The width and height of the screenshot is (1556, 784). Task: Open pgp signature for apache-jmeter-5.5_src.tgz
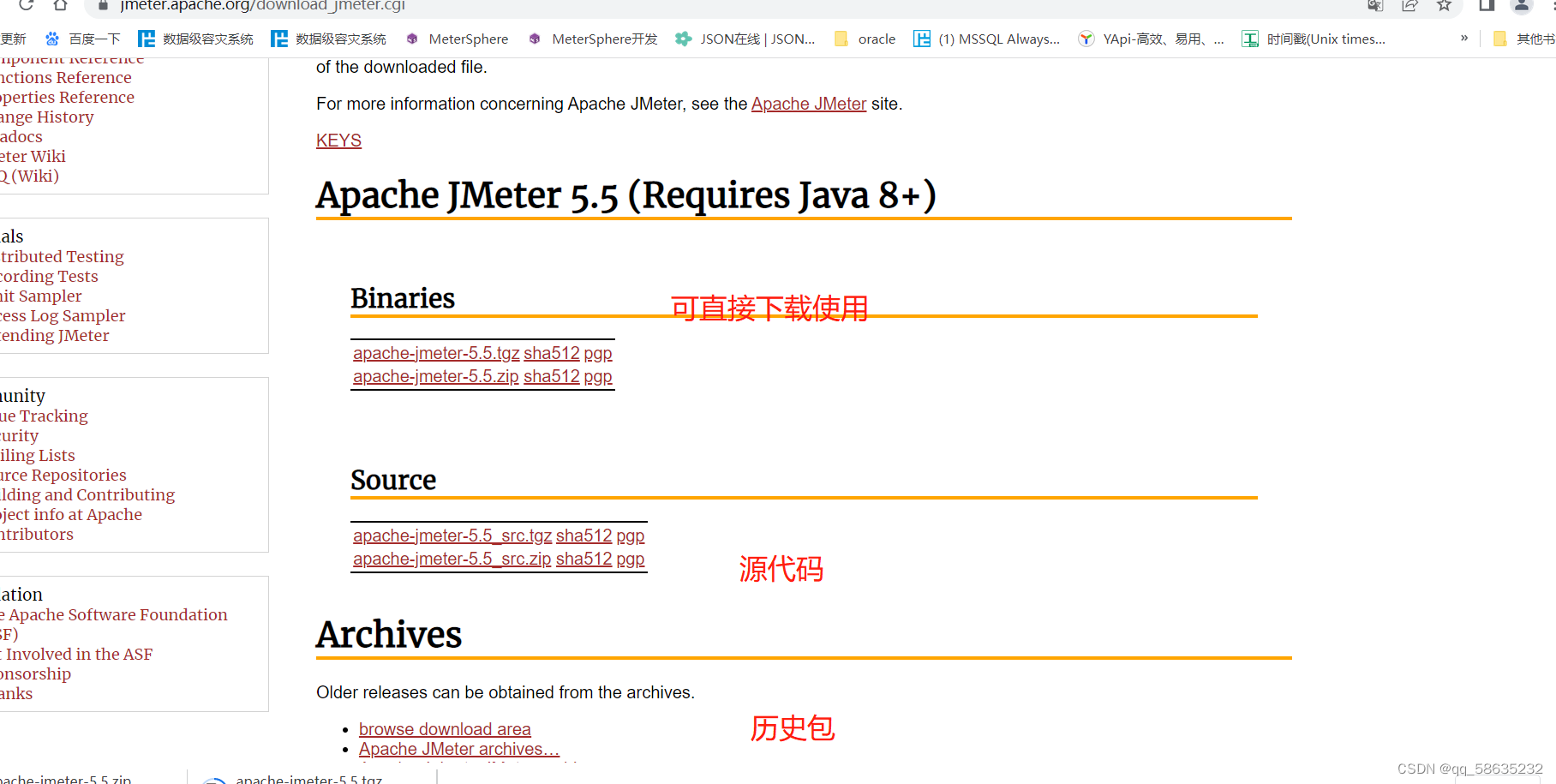[631, 536]
